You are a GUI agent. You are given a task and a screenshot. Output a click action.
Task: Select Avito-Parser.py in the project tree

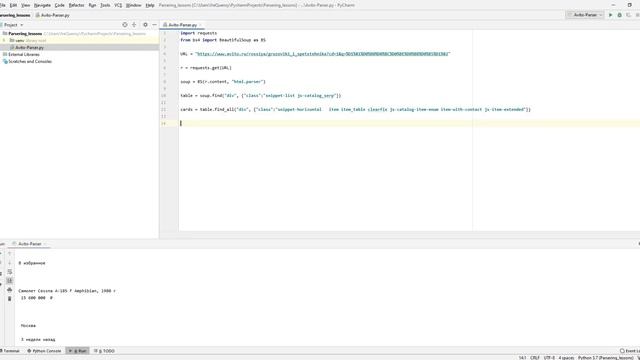(x=29, y=47)
